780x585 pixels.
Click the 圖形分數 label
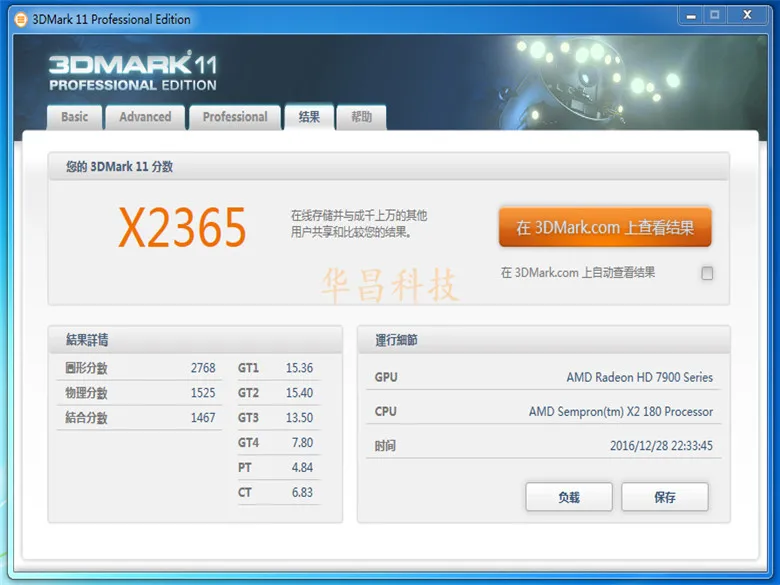86,368
